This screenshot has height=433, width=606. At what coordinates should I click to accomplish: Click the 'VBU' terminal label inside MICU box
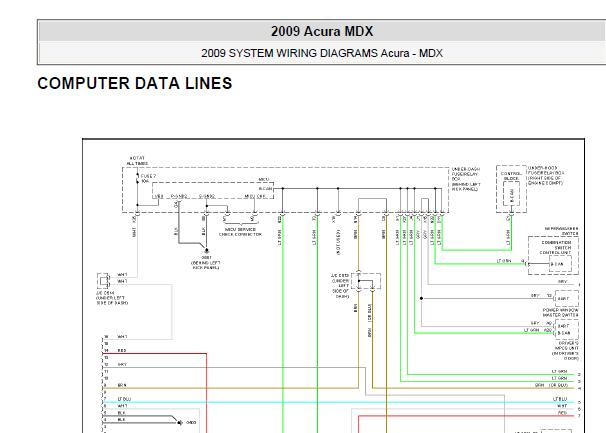[x=159, y=196]
